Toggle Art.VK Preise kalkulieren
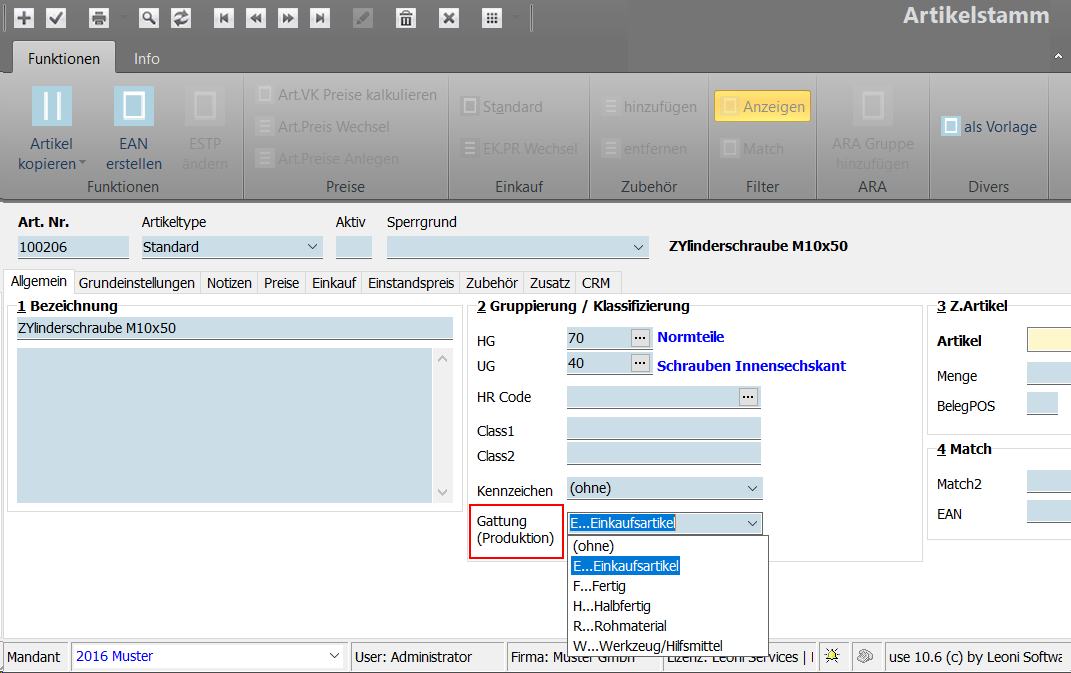This screenshot has width=1071, height=673. [347, 94]
